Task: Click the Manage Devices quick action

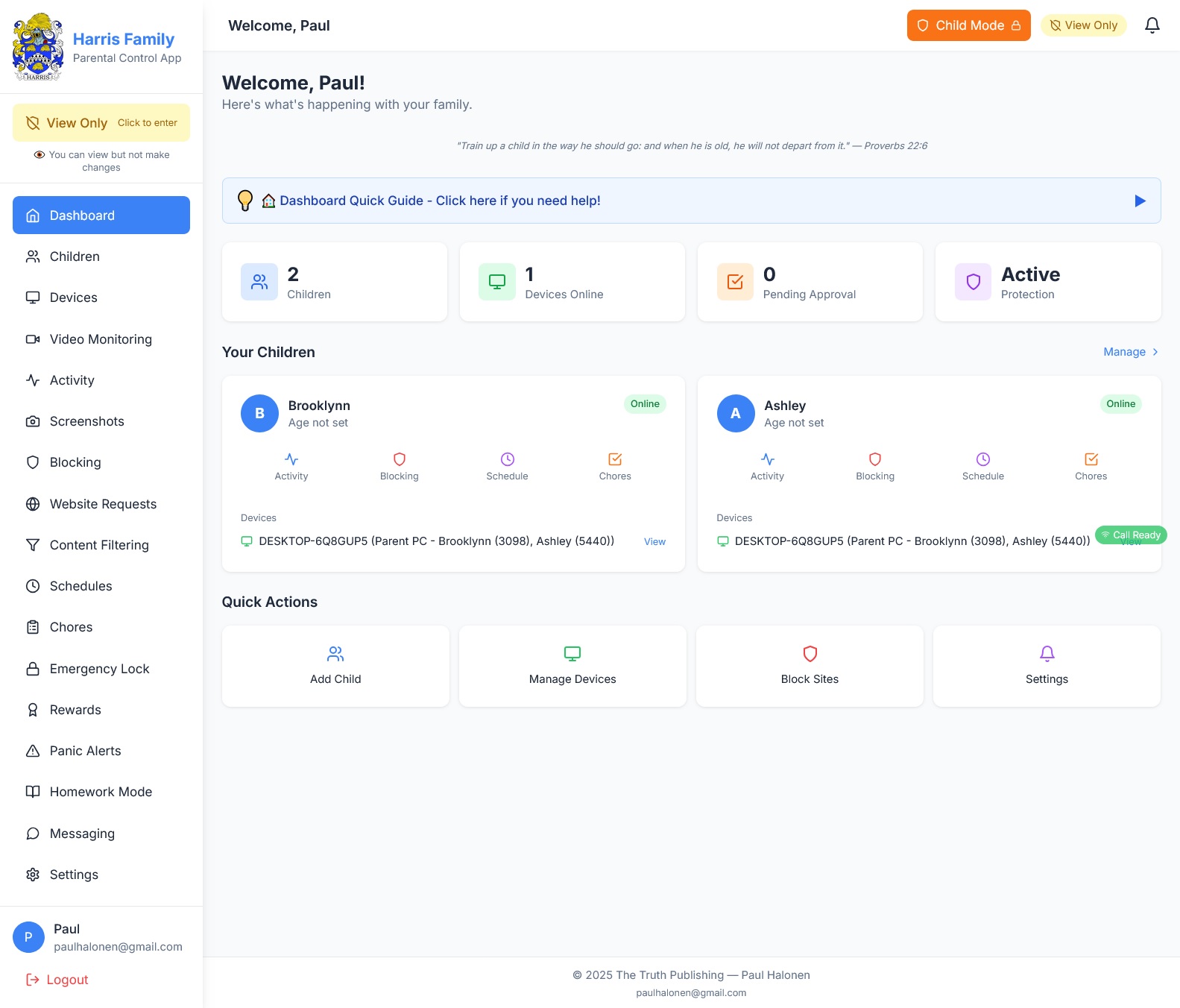Action: 572,666
